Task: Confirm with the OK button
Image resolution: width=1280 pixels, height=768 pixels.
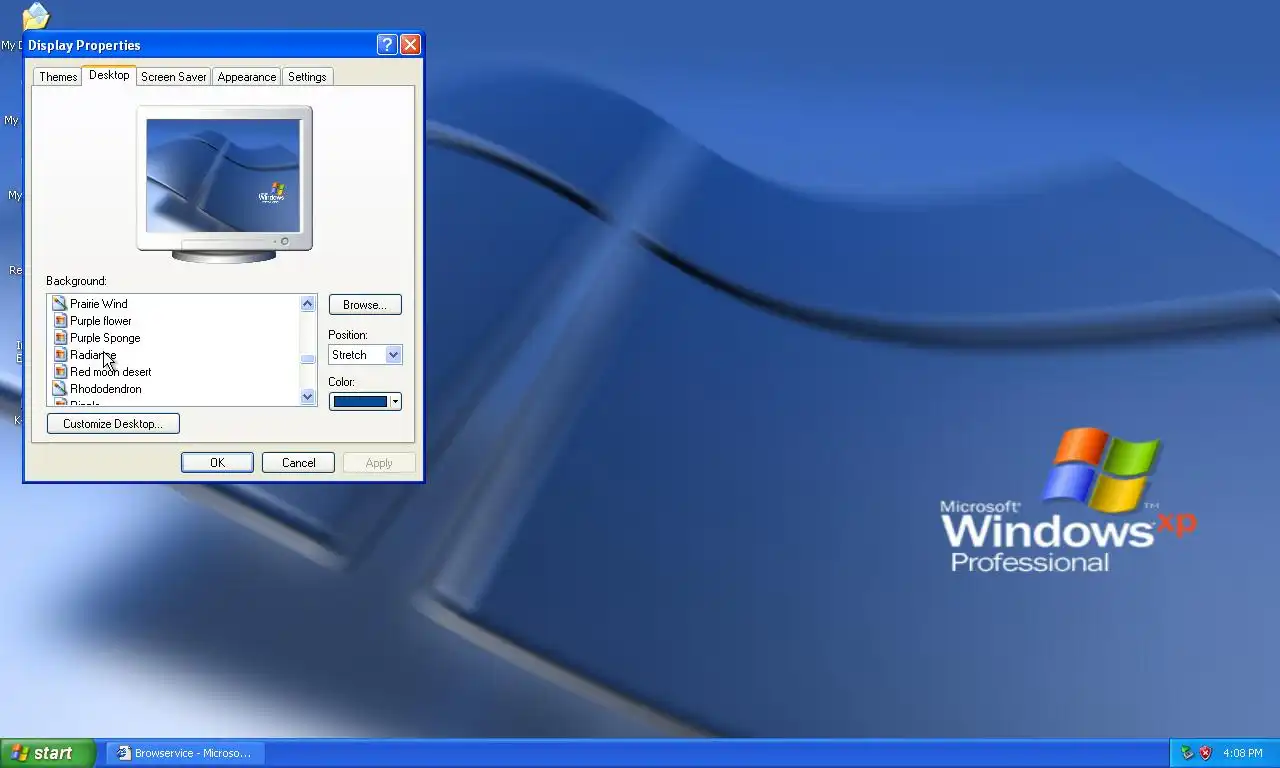Action: pos(217,463)
